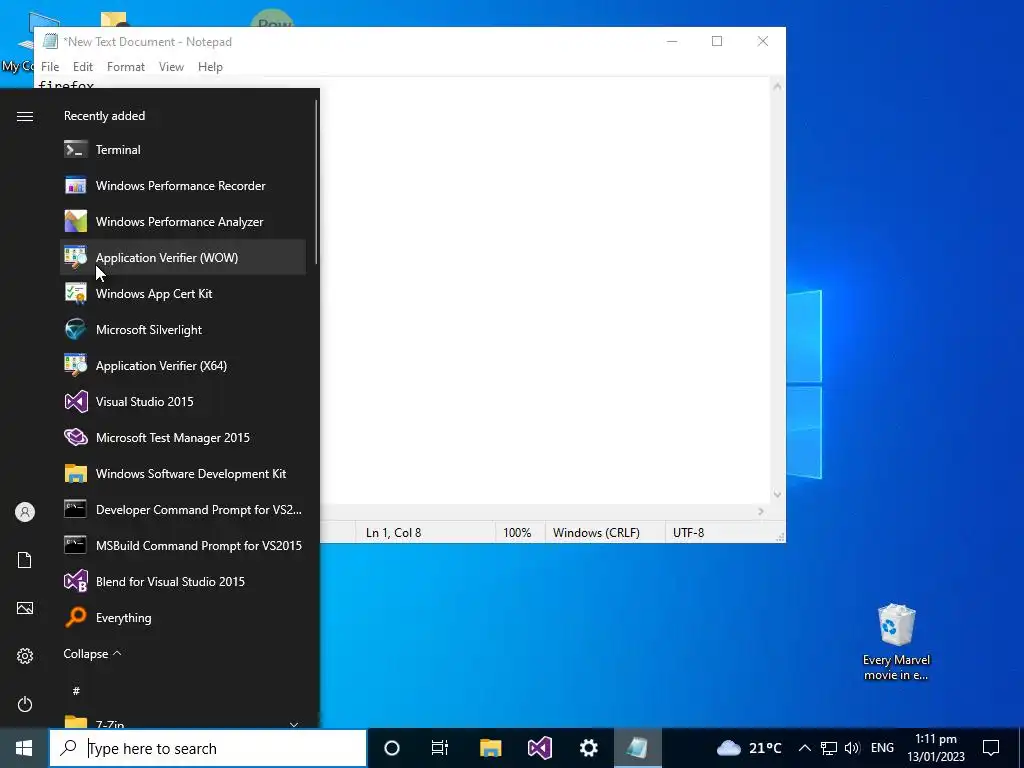The height and width of the screenshot is (768, 1024).
Task: Click the Notepad horizontal scrollbar right arrow
Action: click(761, 511)
